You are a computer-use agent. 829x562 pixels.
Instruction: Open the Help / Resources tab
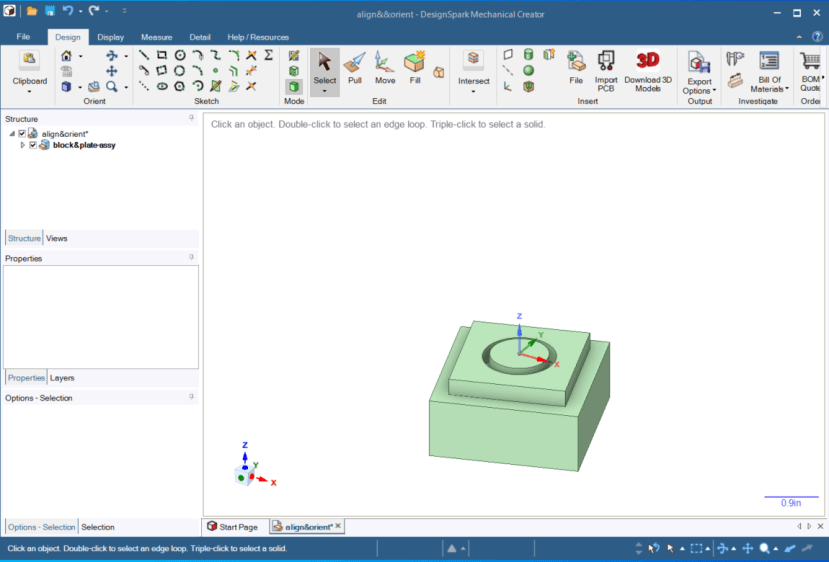coord(258,37)
